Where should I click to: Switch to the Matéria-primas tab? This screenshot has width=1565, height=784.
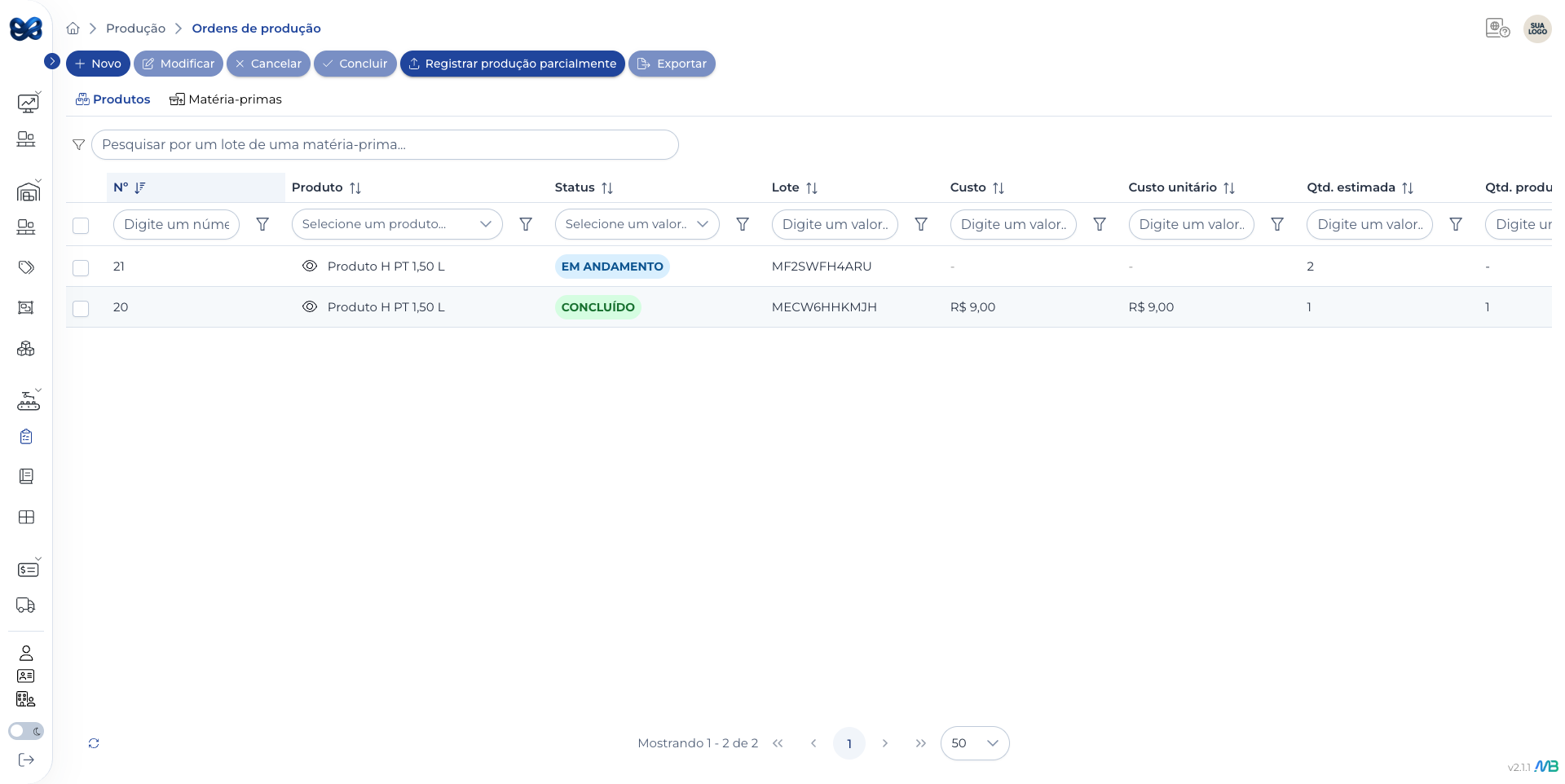pyautogui.click(x=226, y=99)
